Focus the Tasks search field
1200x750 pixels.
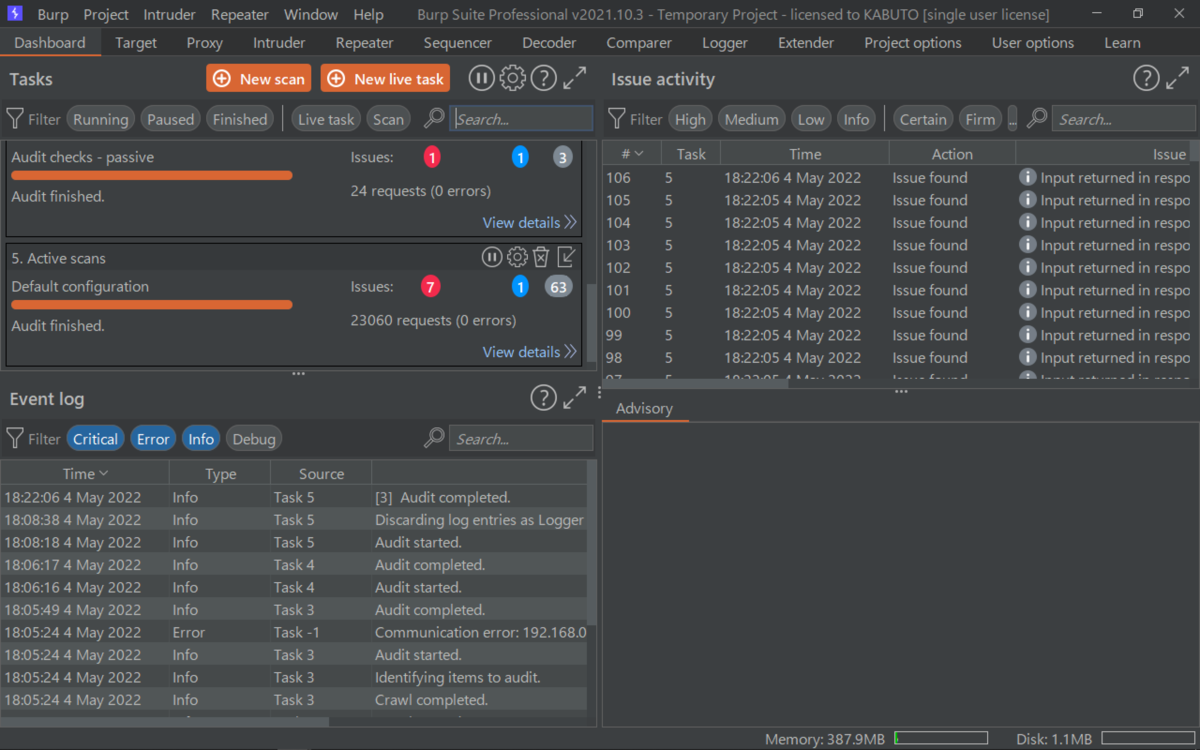point(521,119)
